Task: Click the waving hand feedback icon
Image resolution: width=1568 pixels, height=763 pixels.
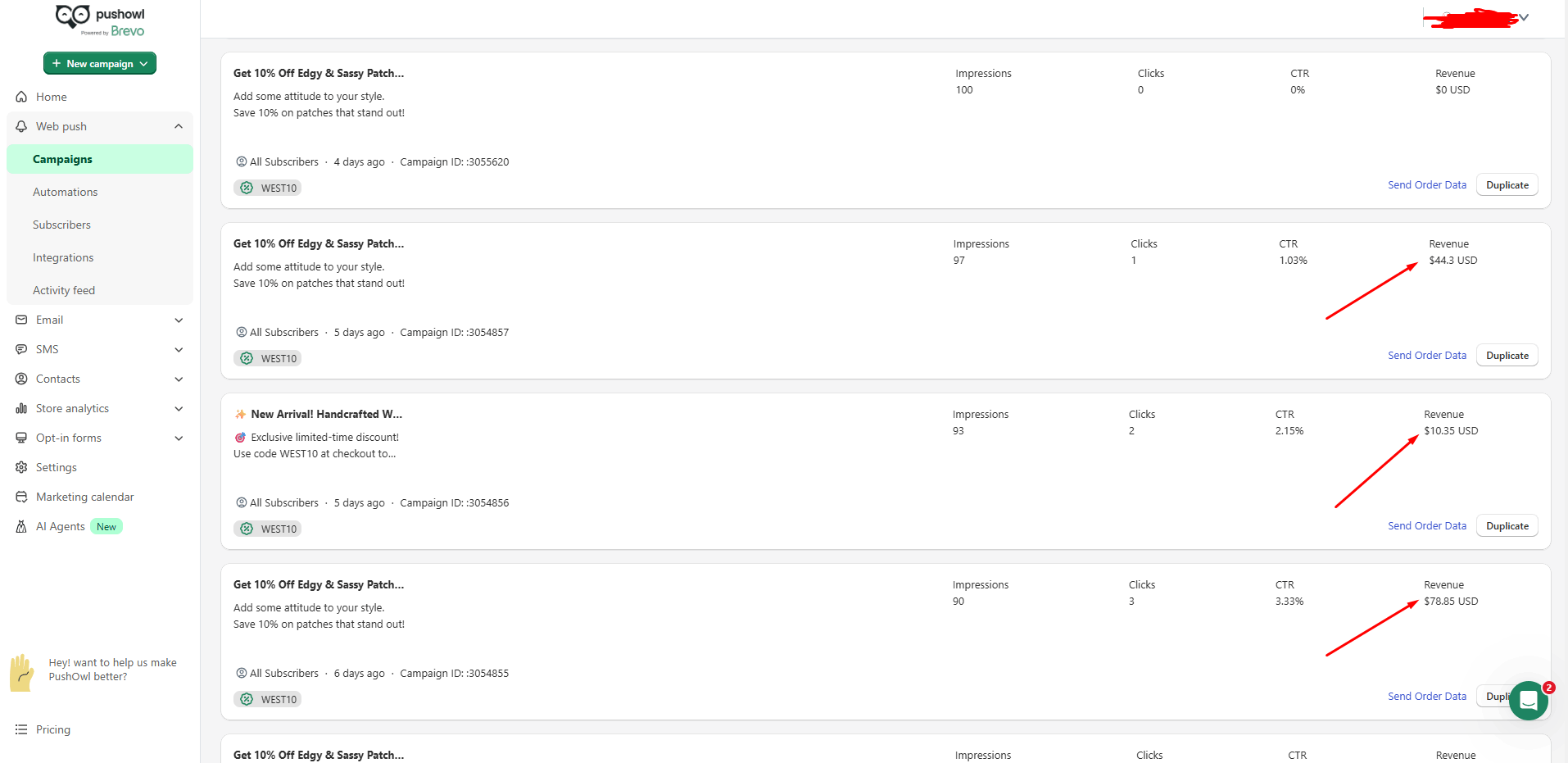Action: [22, 672]
